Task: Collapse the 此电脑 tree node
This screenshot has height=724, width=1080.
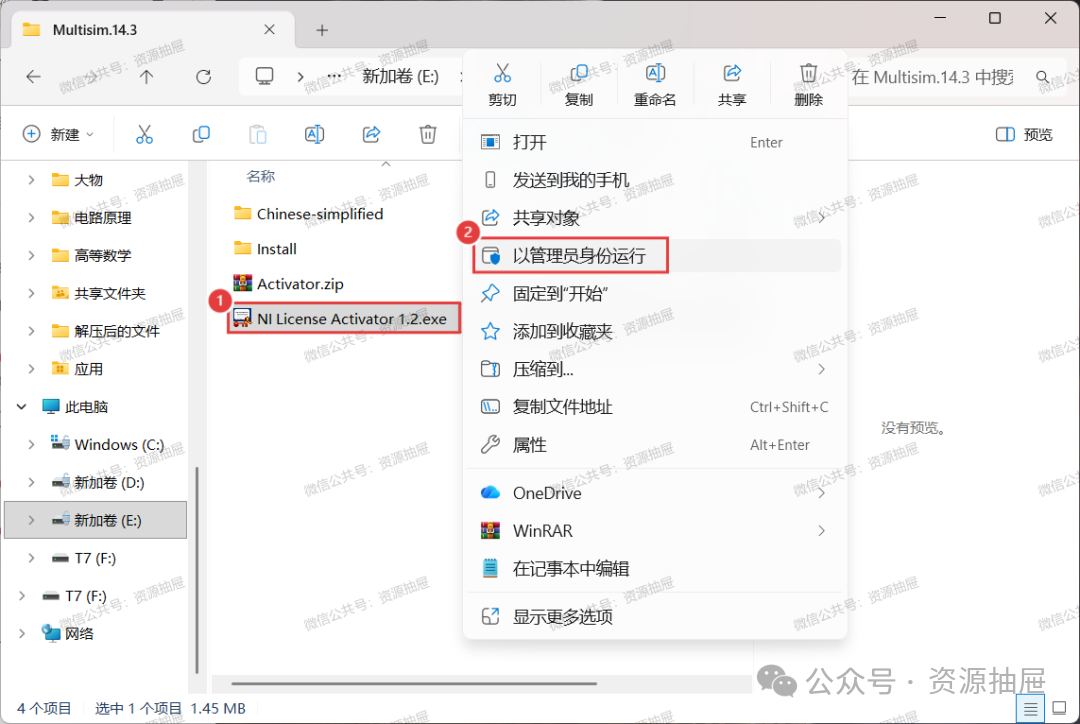Action: click(x=21, y=407)
